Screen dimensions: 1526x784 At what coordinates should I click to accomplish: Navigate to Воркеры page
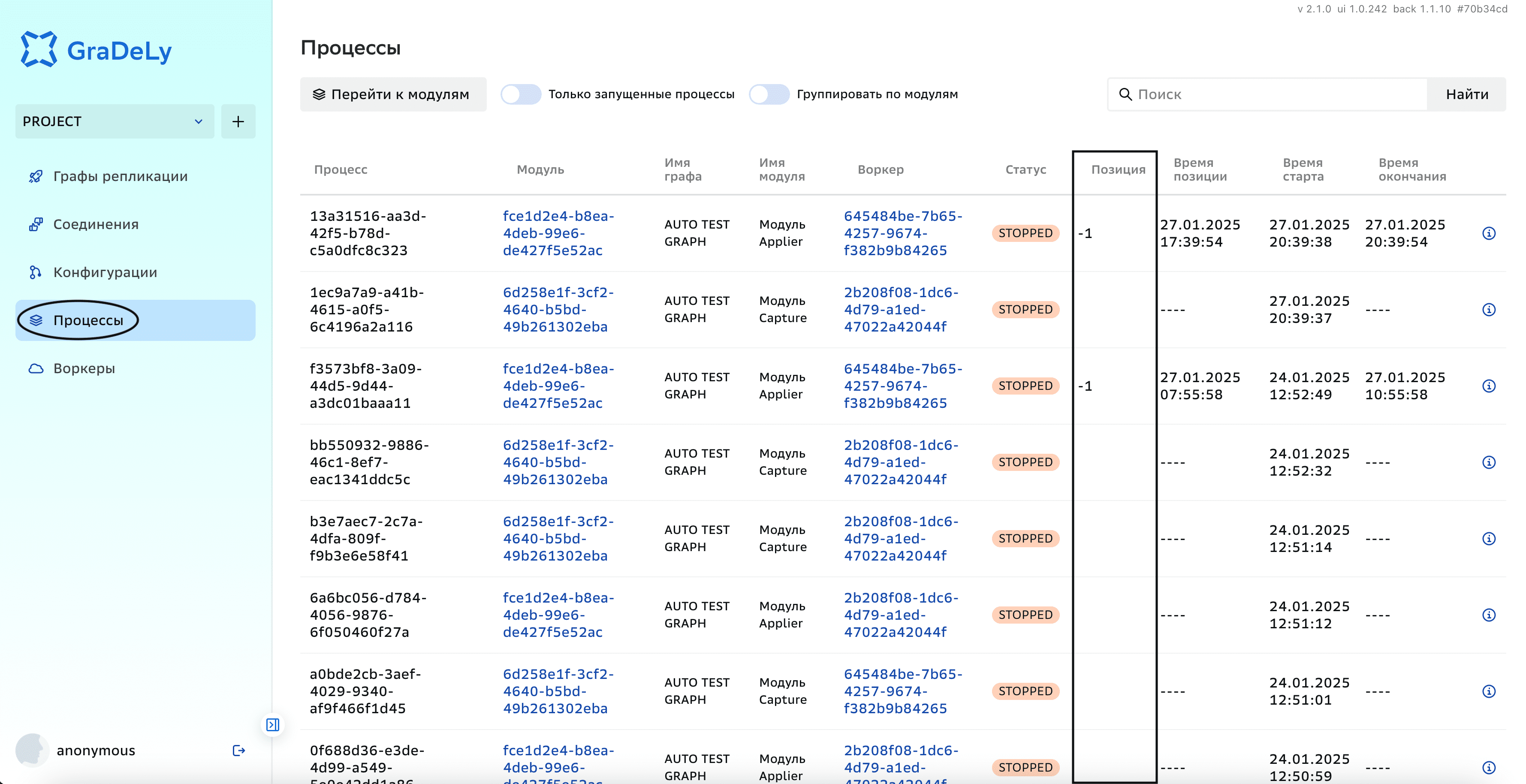pos(84,368)
